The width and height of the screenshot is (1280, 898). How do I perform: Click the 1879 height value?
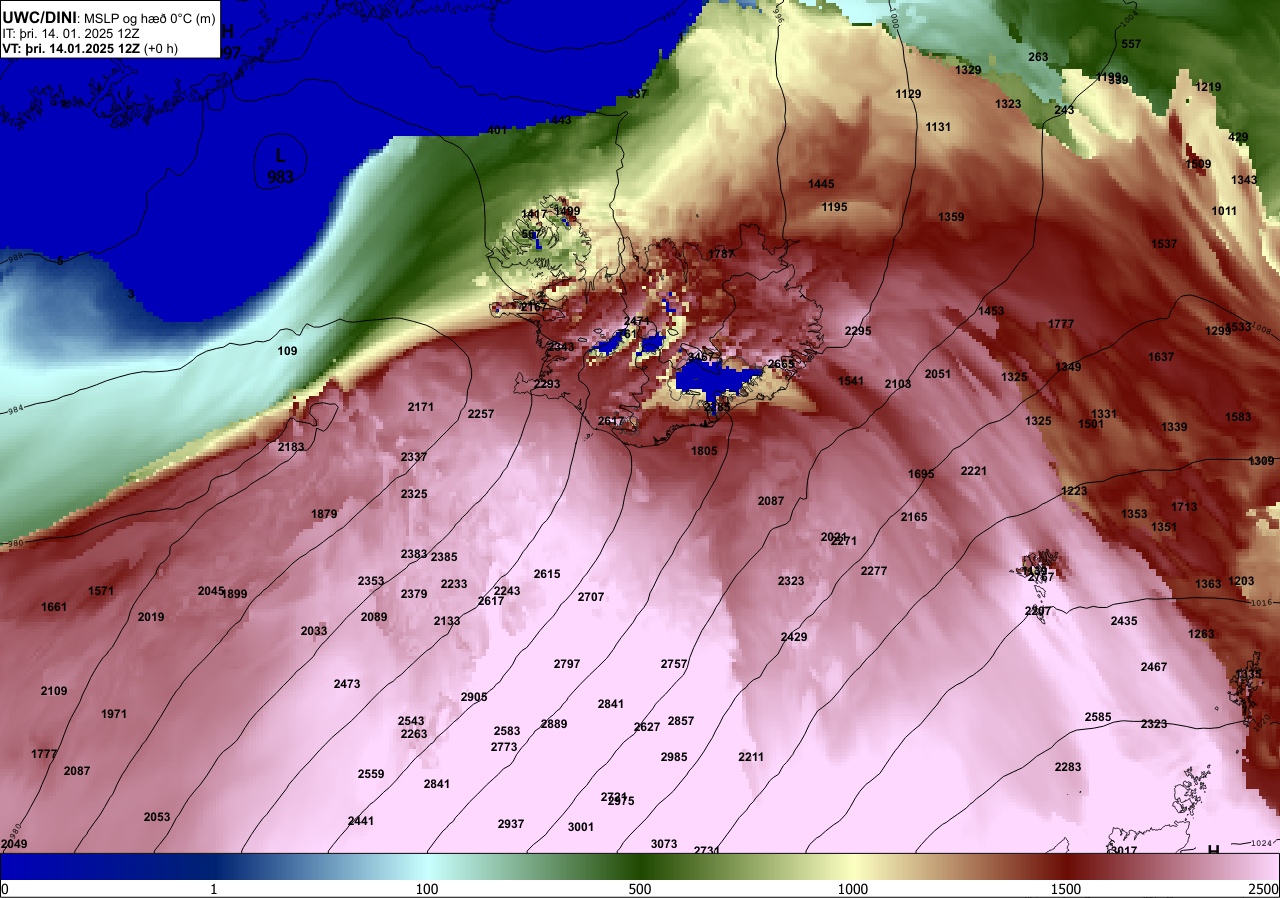[324, 514]
